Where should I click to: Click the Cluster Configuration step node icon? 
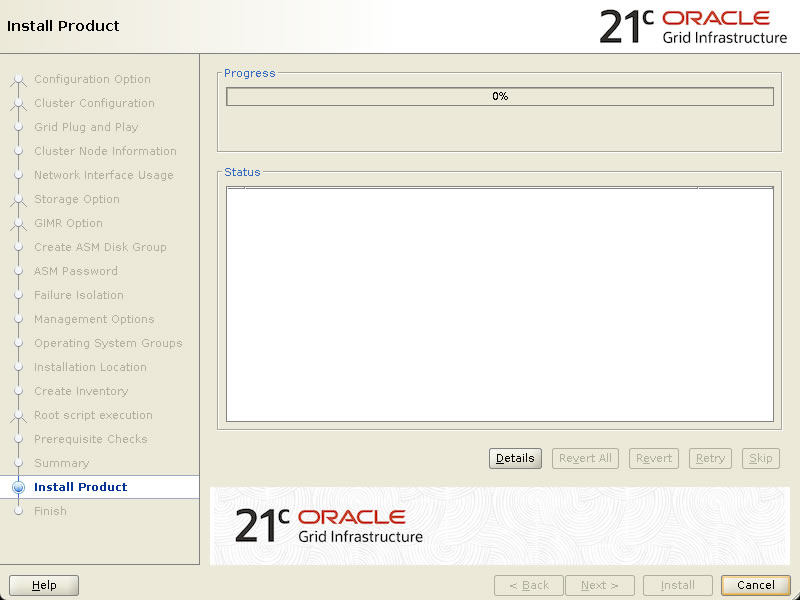click(18, 103)
